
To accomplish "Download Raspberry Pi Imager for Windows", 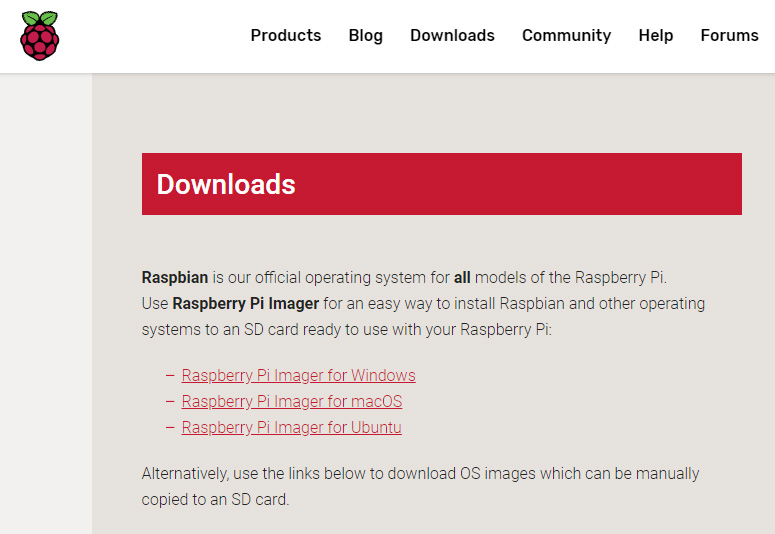I will point(299,375).
